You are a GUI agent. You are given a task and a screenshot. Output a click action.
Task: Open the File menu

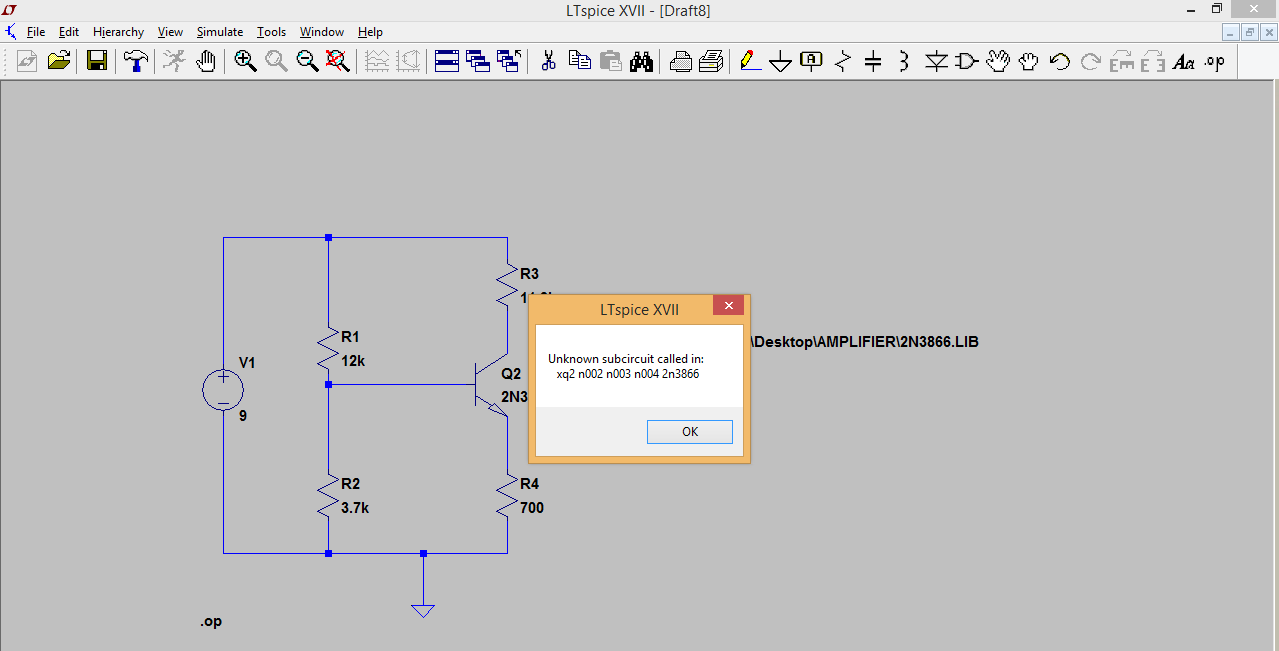(36, 32)
